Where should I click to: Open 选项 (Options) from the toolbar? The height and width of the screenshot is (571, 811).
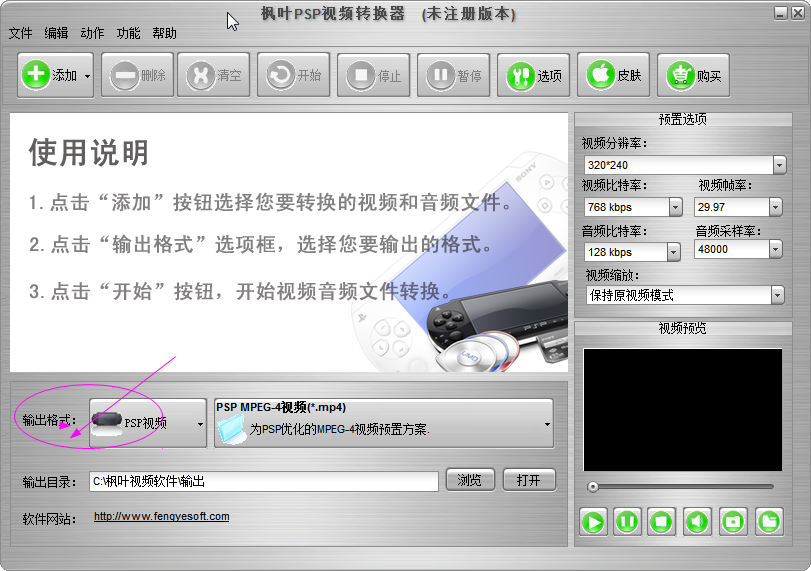click(x=533, y=76)
